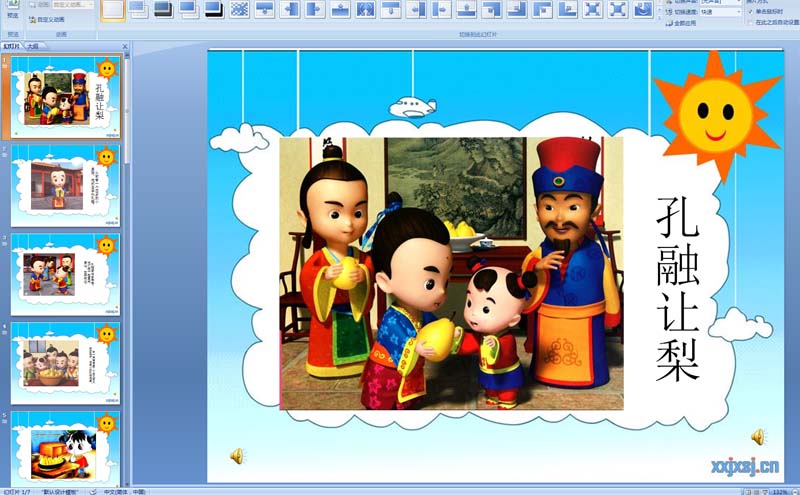Apply the Uncover Left transition
The width and height of the screenshot is (800, 495).
tap(416, 9)
